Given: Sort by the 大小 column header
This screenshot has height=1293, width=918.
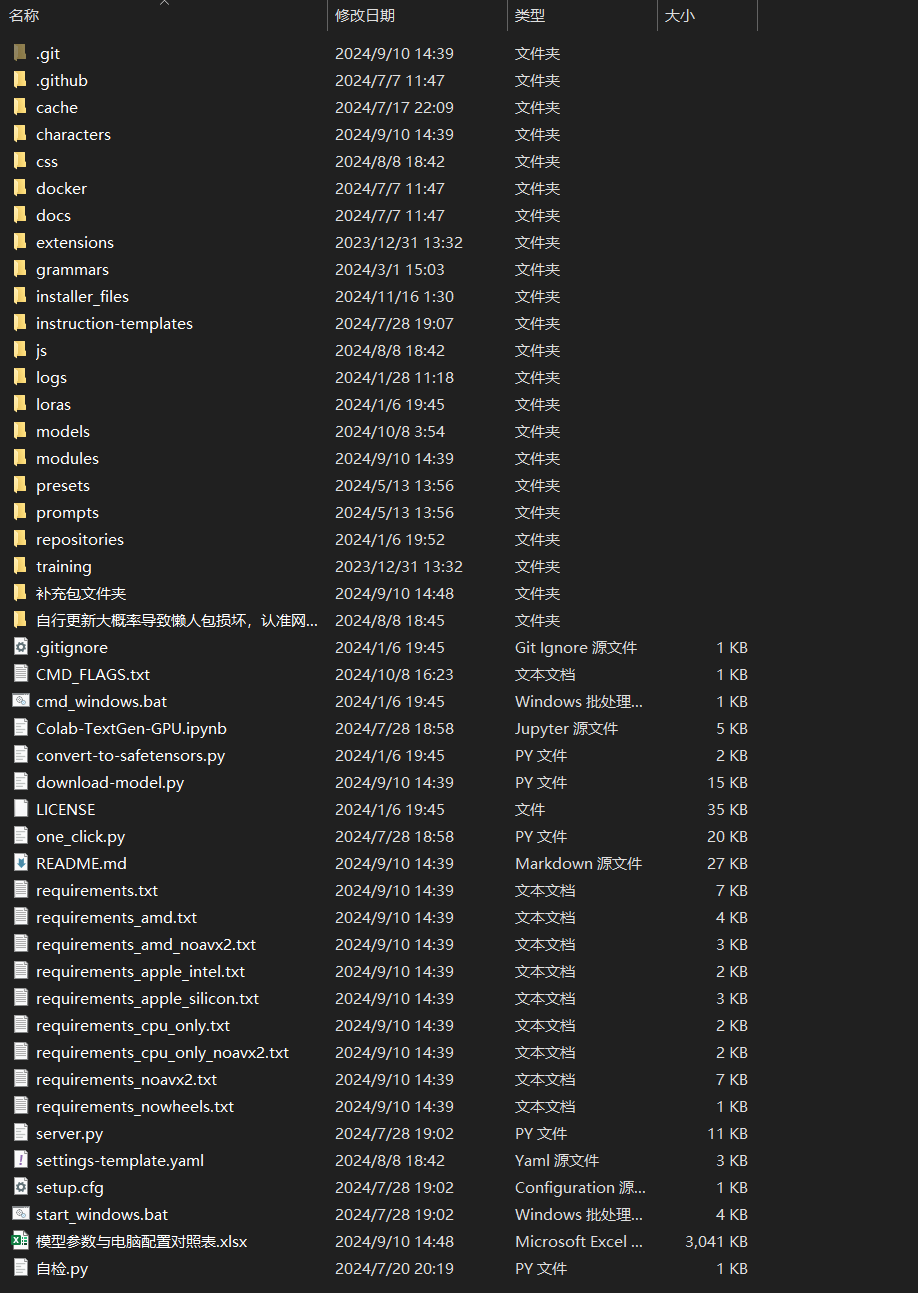Looking at the screenshot, I should click(x=680, y=15).
